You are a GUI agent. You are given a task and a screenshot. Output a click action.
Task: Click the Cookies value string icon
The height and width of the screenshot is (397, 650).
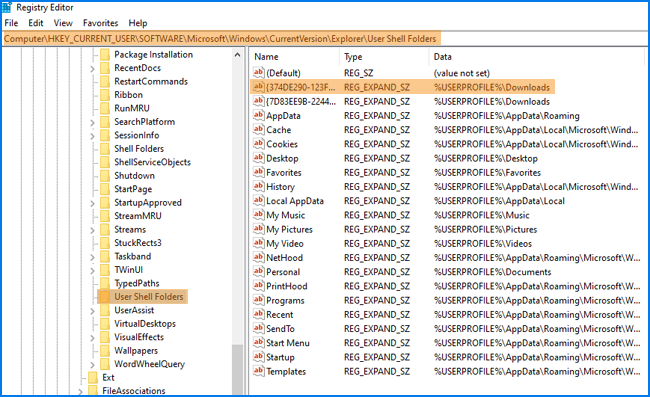pyautogui.click(x=258, y=144)
